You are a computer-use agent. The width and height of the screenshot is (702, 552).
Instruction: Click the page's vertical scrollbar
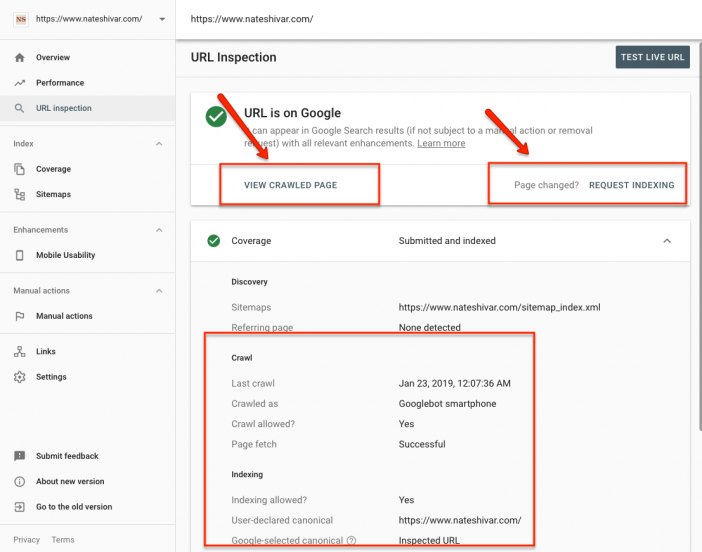pos(700,237)
